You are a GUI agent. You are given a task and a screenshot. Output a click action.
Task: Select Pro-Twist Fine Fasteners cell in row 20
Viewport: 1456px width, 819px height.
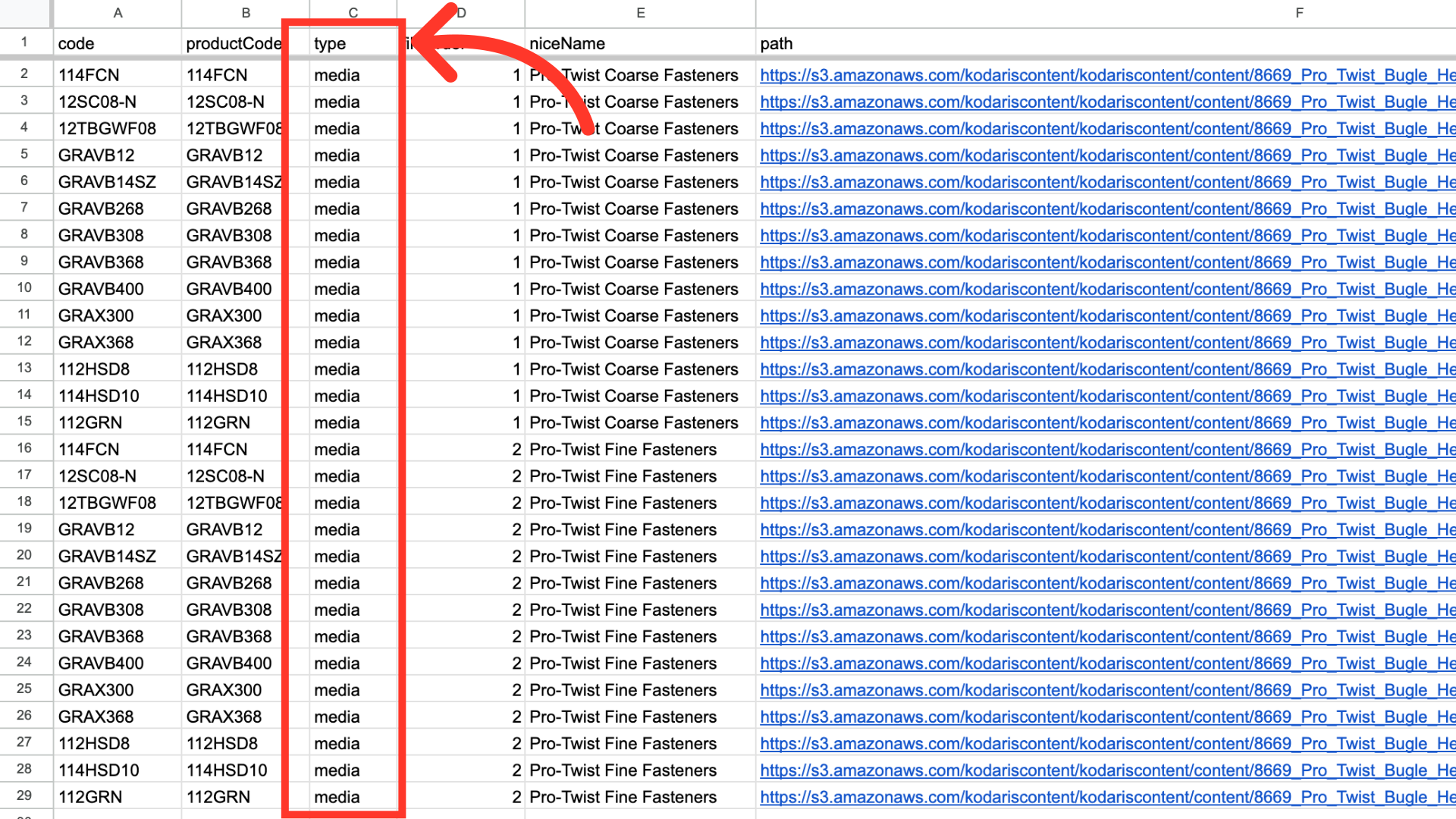coord(623,557)
